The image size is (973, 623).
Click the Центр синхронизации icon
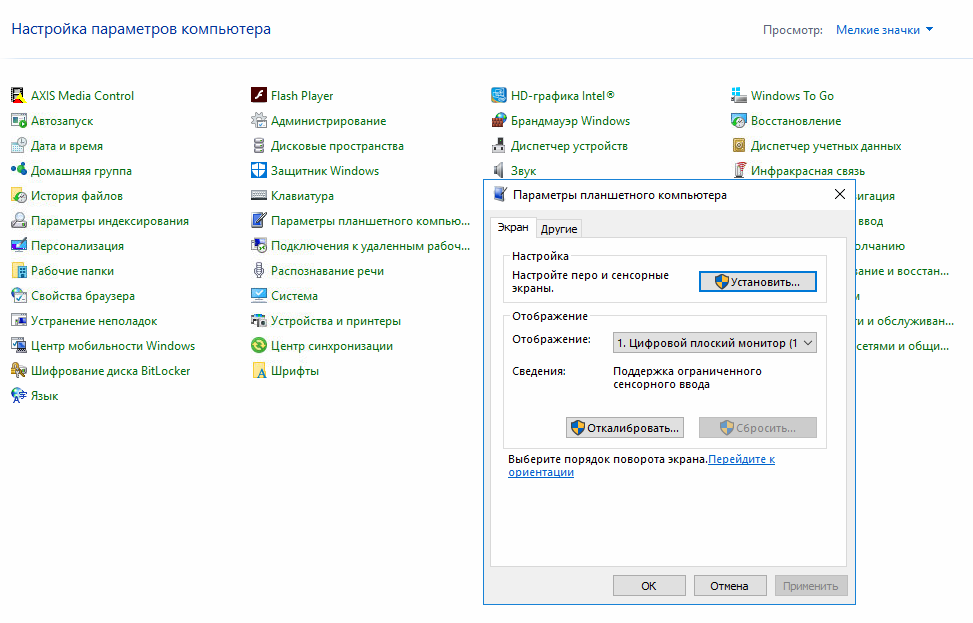pyautogui.click(x=258, y=346)
